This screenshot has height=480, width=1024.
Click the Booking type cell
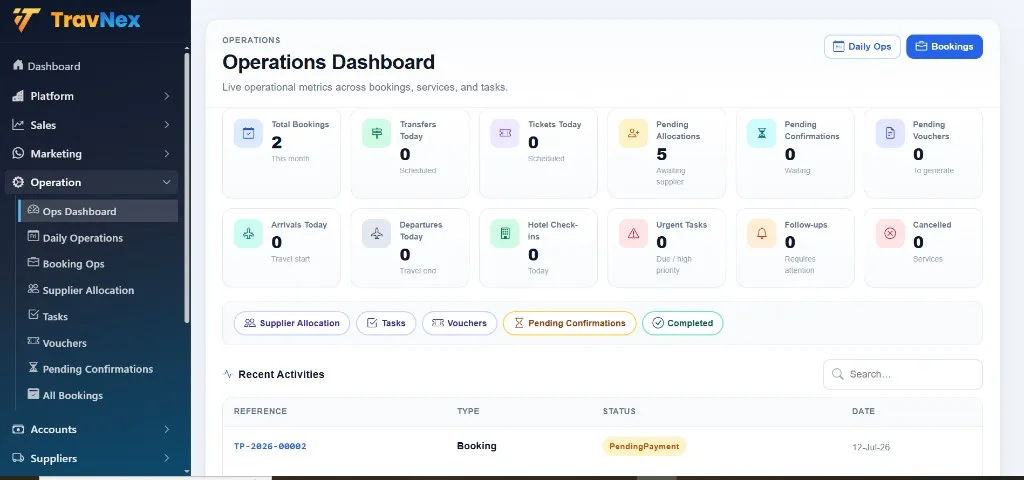pos(477,446)
